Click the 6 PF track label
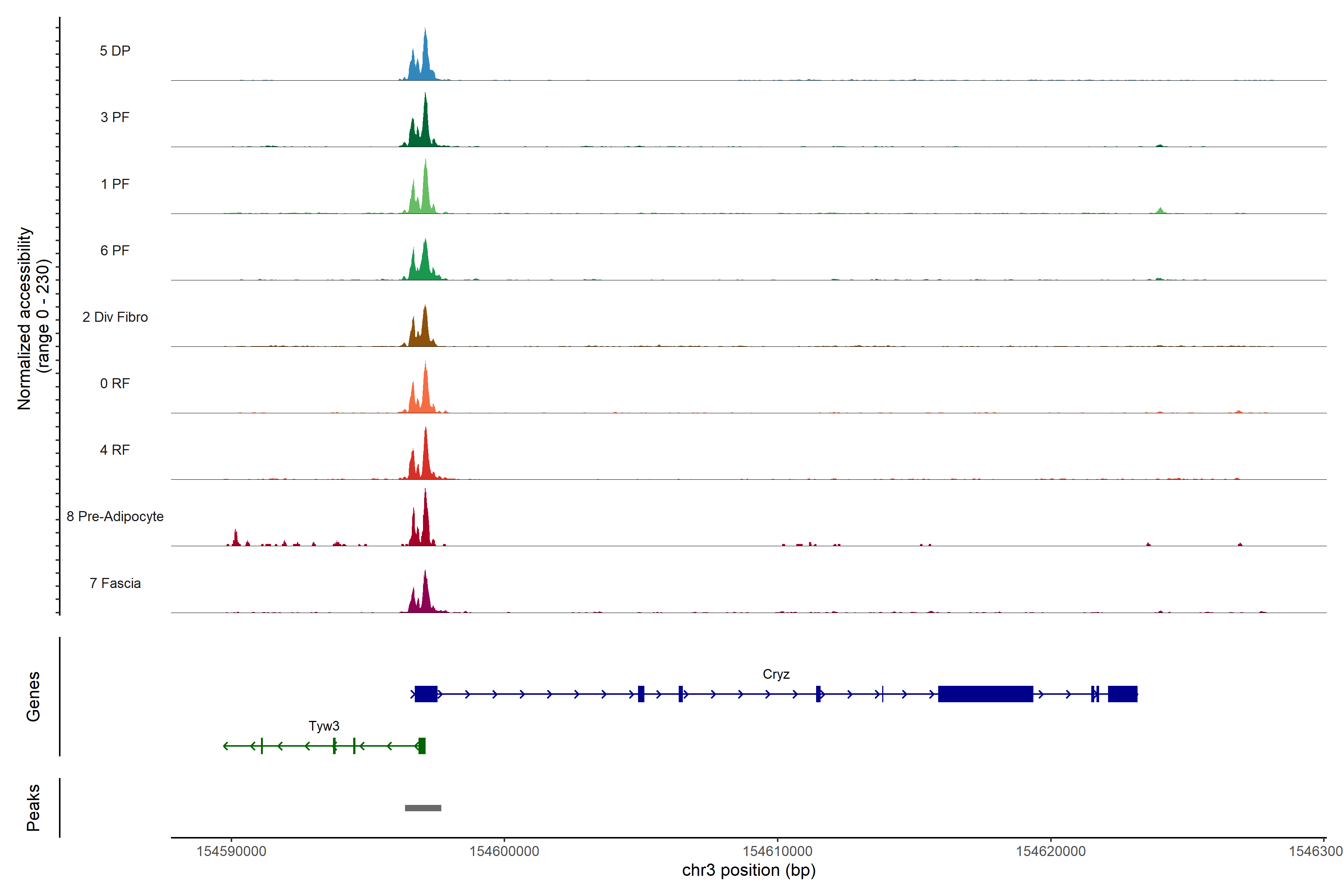 [115, 250]
